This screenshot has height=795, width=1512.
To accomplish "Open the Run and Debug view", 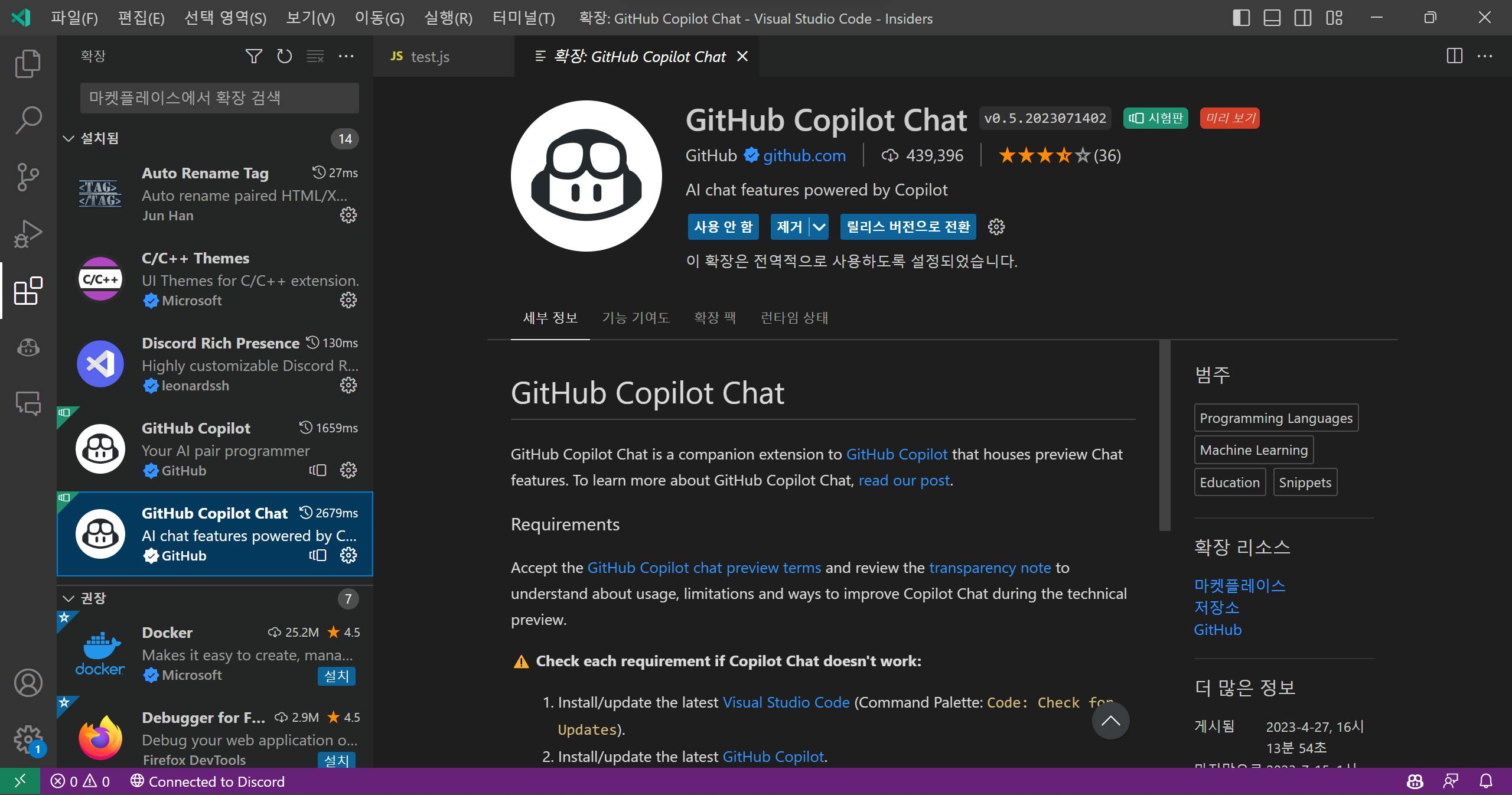I will (28, 234).
